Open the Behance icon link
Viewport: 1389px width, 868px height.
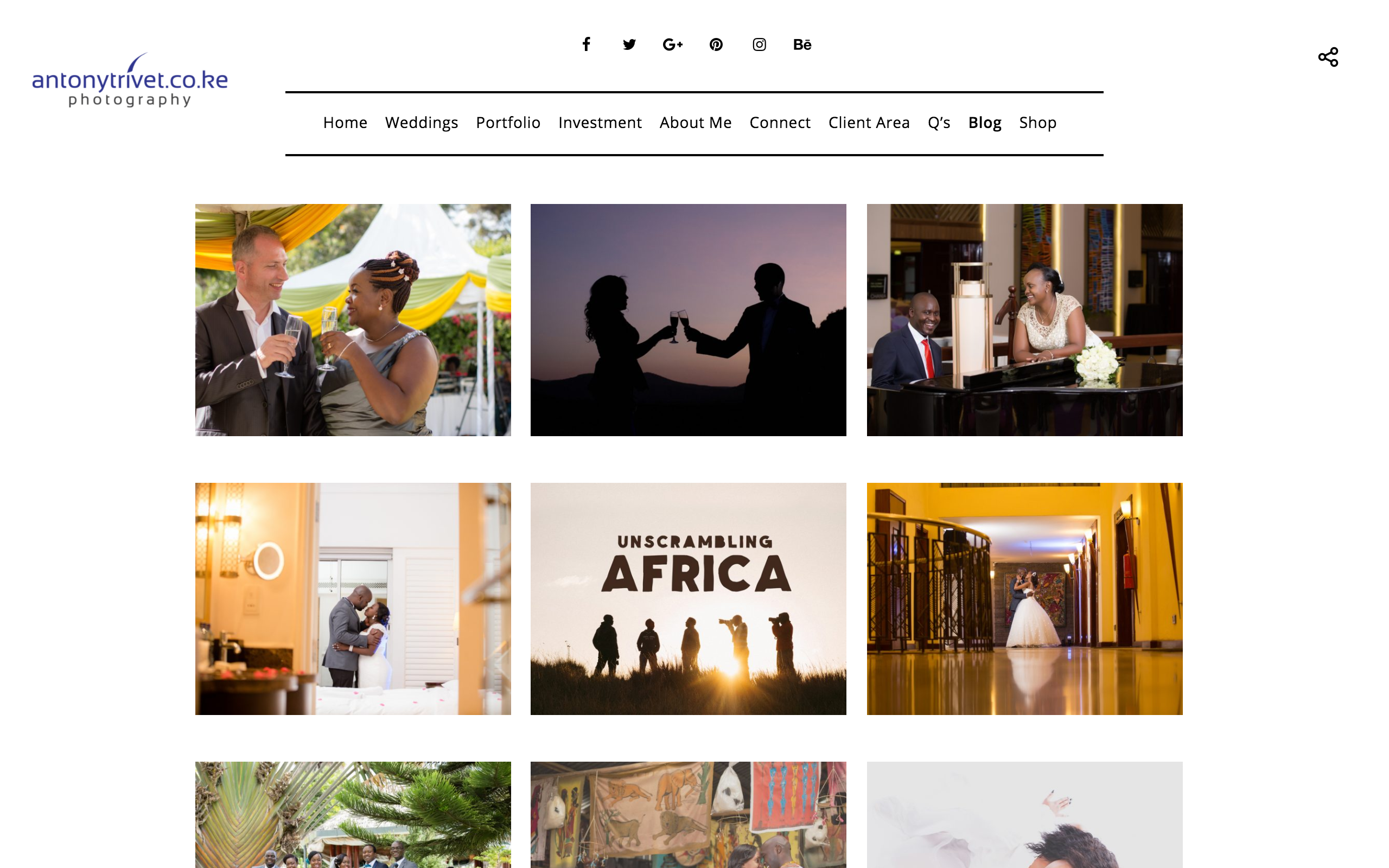pos(802,44)
